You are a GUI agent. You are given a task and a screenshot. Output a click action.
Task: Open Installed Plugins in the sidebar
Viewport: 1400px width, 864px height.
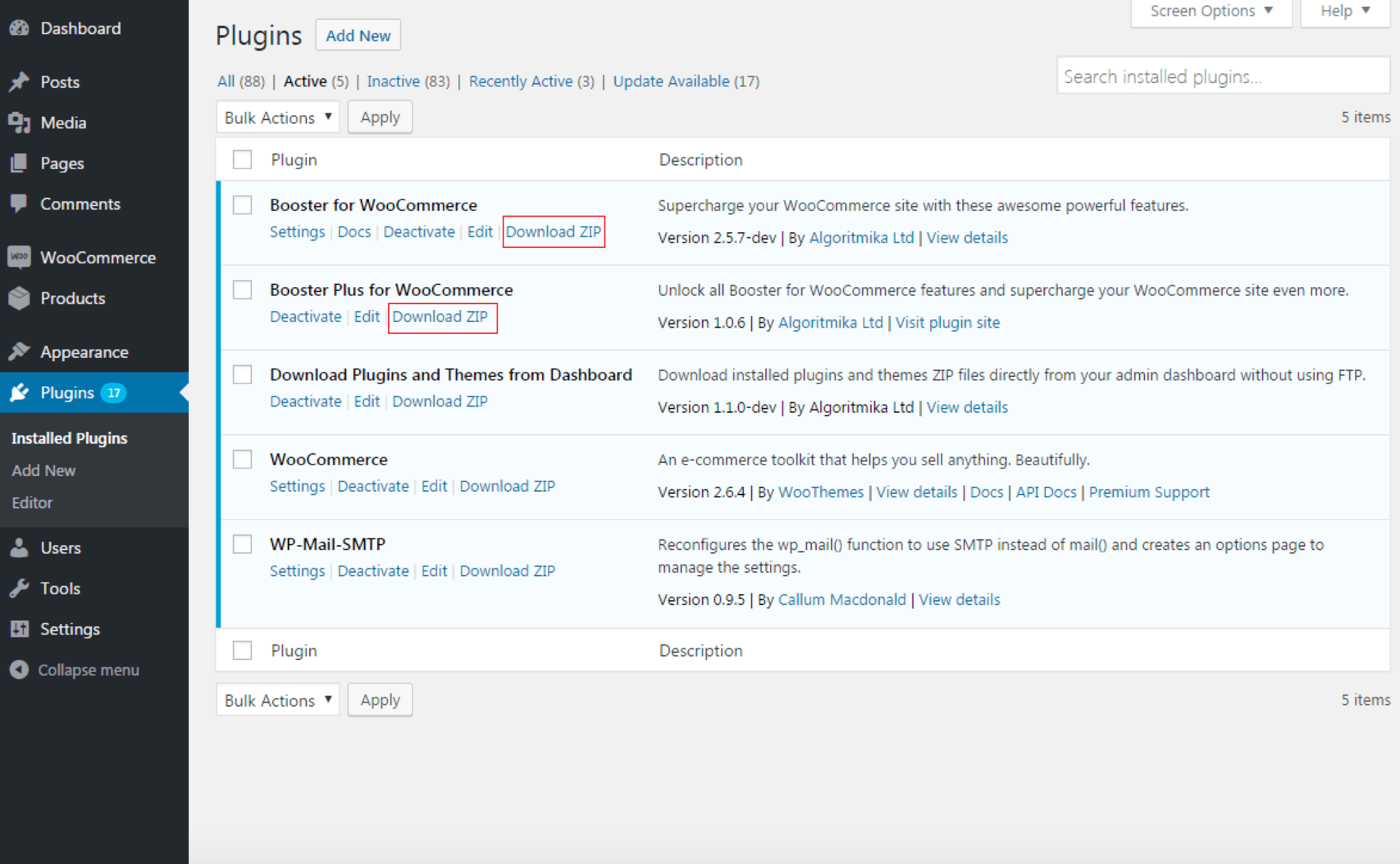pos(69,437)
